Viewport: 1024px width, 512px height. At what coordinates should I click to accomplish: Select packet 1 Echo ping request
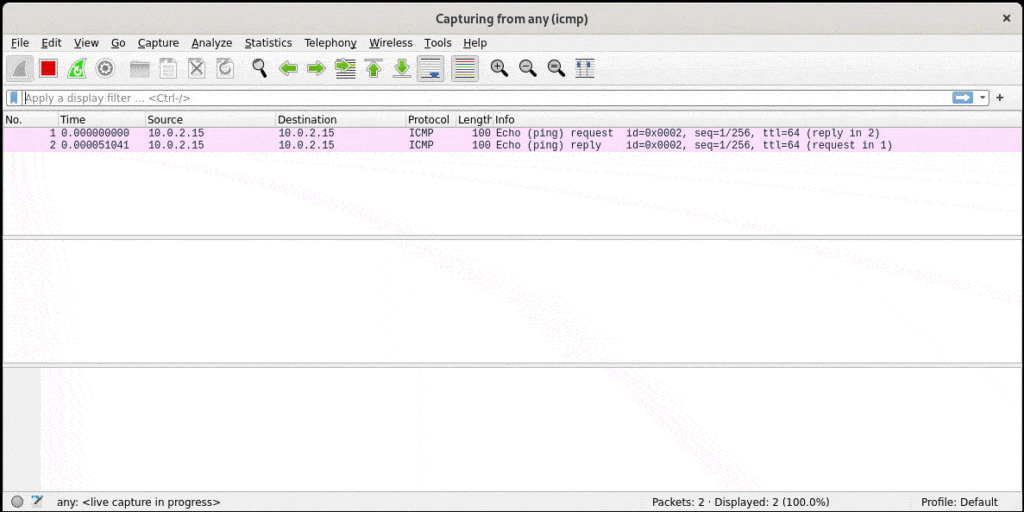click(x=513, y=133)
